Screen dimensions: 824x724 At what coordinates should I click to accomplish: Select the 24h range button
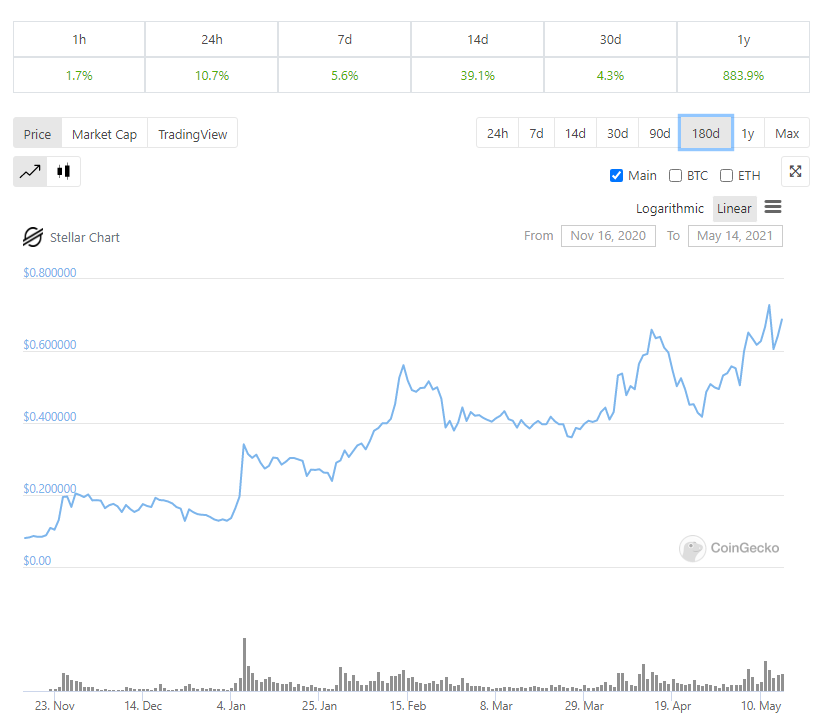click(x=497, y=133)
